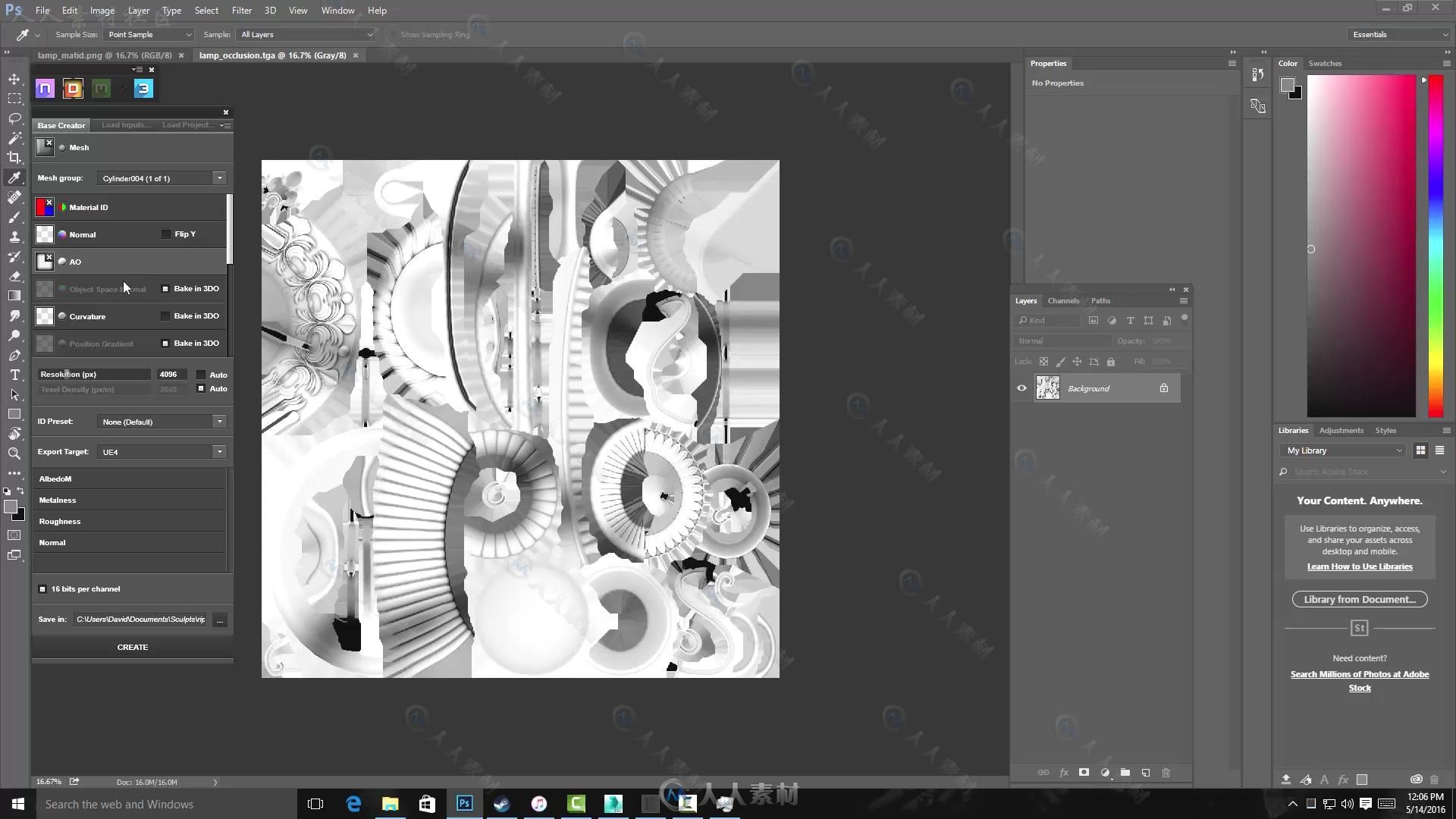Open the ID Preset dropdown
The height and width of the screenshot is (819, 1456).
[218, 420]
